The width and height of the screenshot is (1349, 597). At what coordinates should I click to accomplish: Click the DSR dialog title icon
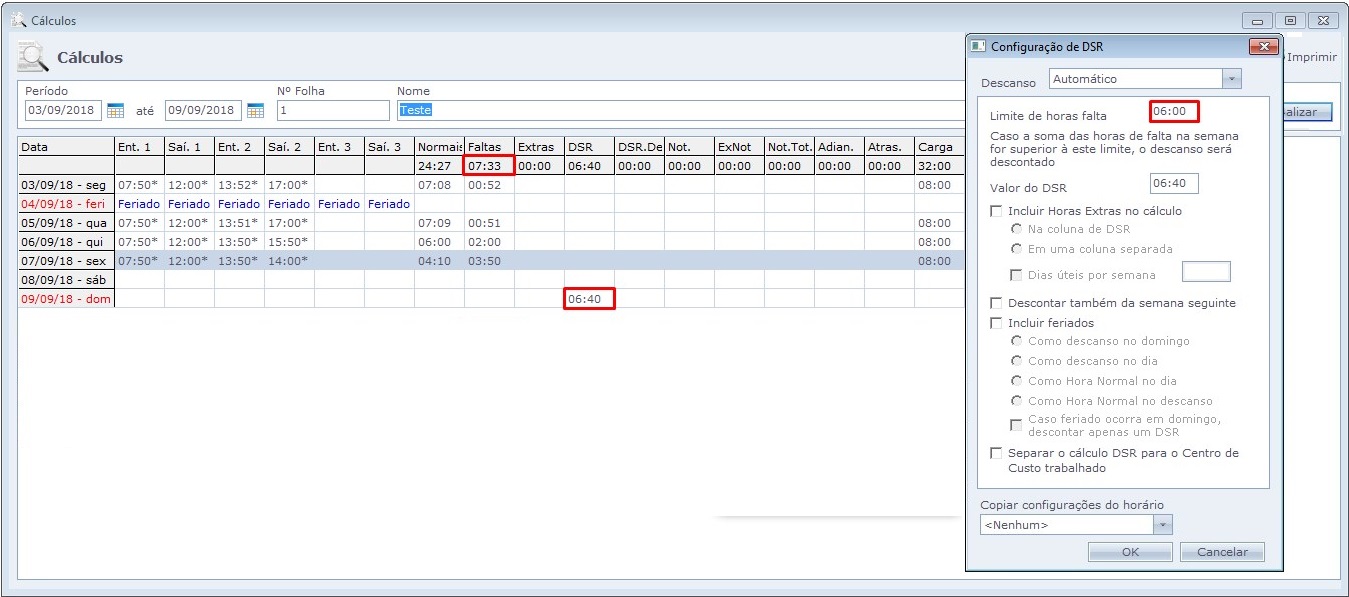tap(978, 47)
